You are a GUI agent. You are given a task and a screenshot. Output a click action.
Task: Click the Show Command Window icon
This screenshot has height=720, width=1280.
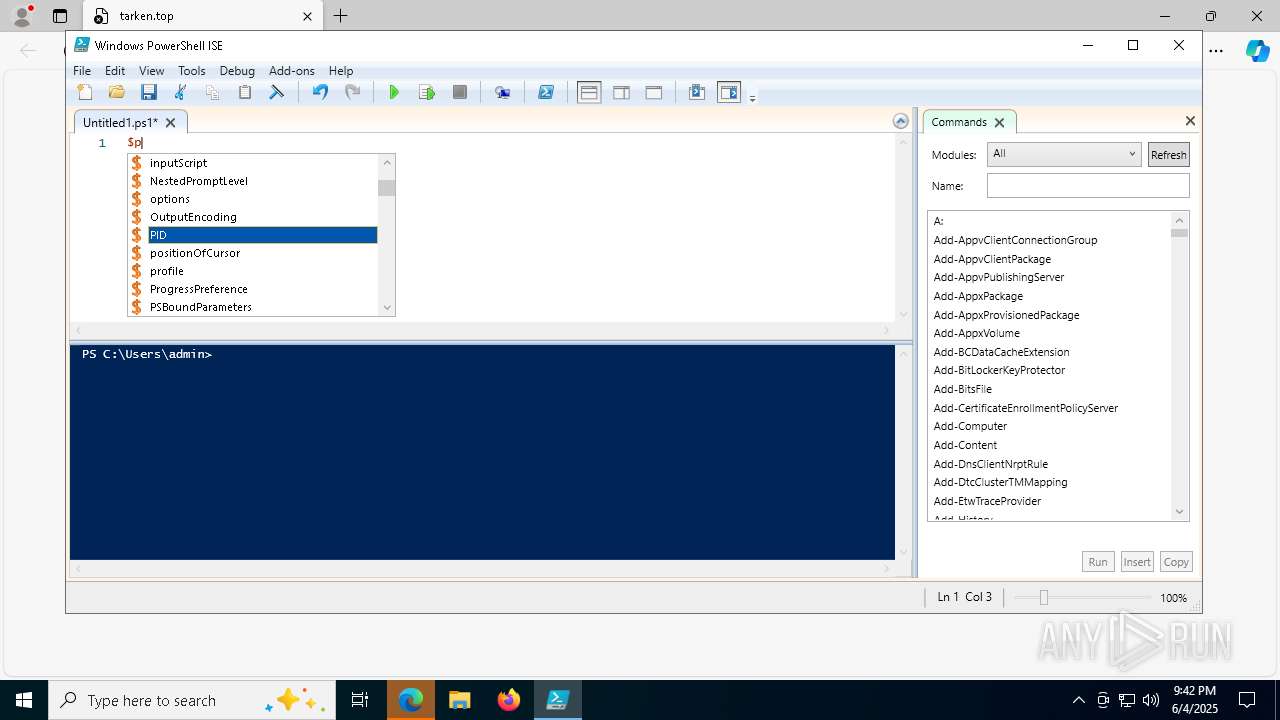(697, 92)
